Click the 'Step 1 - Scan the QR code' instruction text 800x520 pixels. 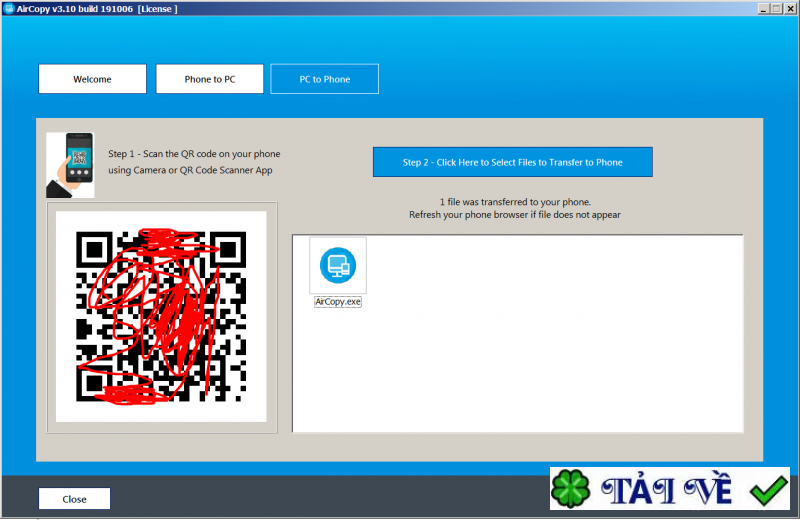(x=194, y=154)
